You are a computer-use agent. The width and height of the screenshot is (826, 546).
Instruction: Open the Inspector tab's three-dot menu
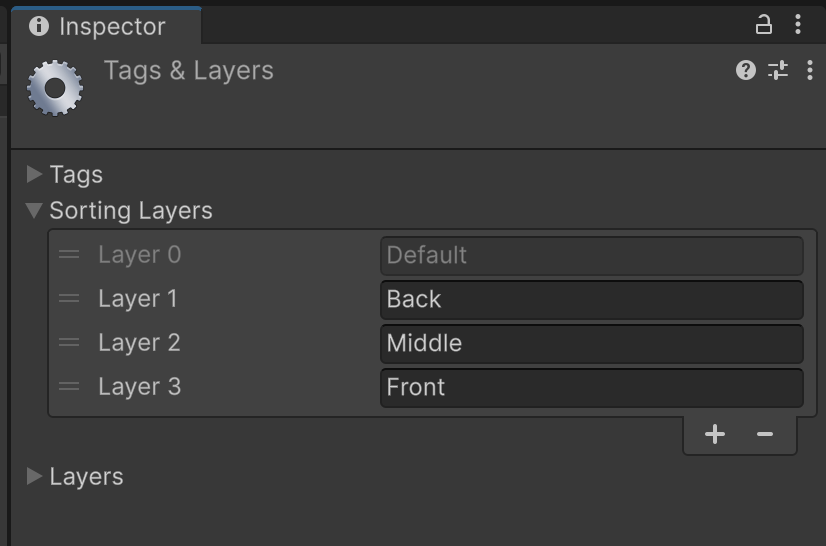798,25
